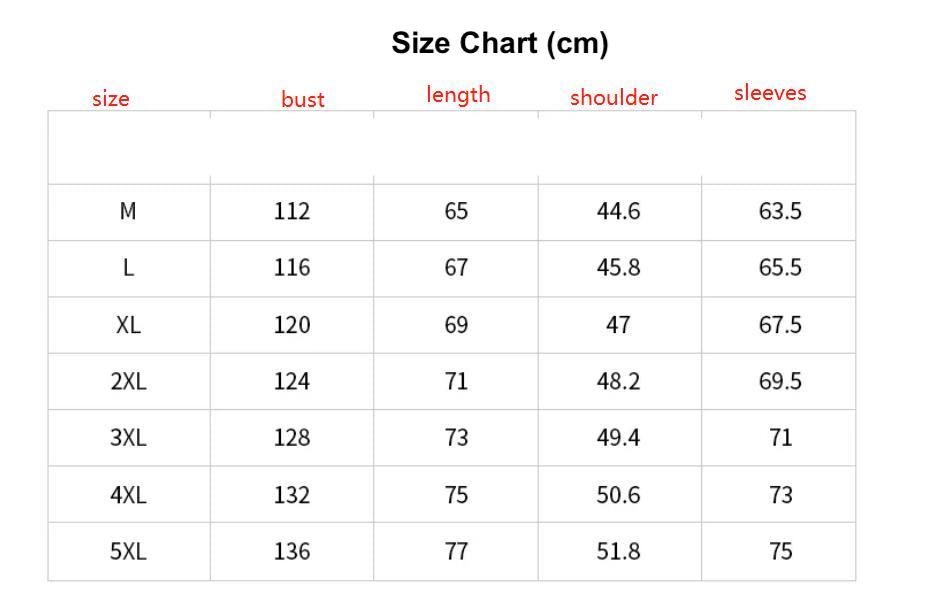Click the red 'shoulder' column header
934x604 pixels.
614,97
